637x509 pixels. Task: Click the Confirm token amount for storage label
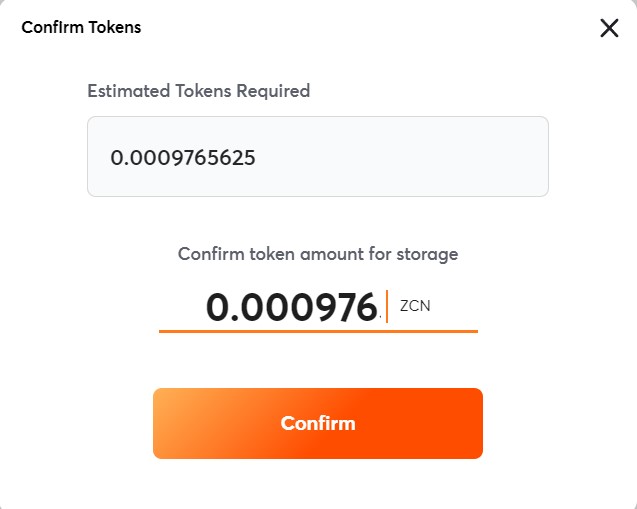318,254
